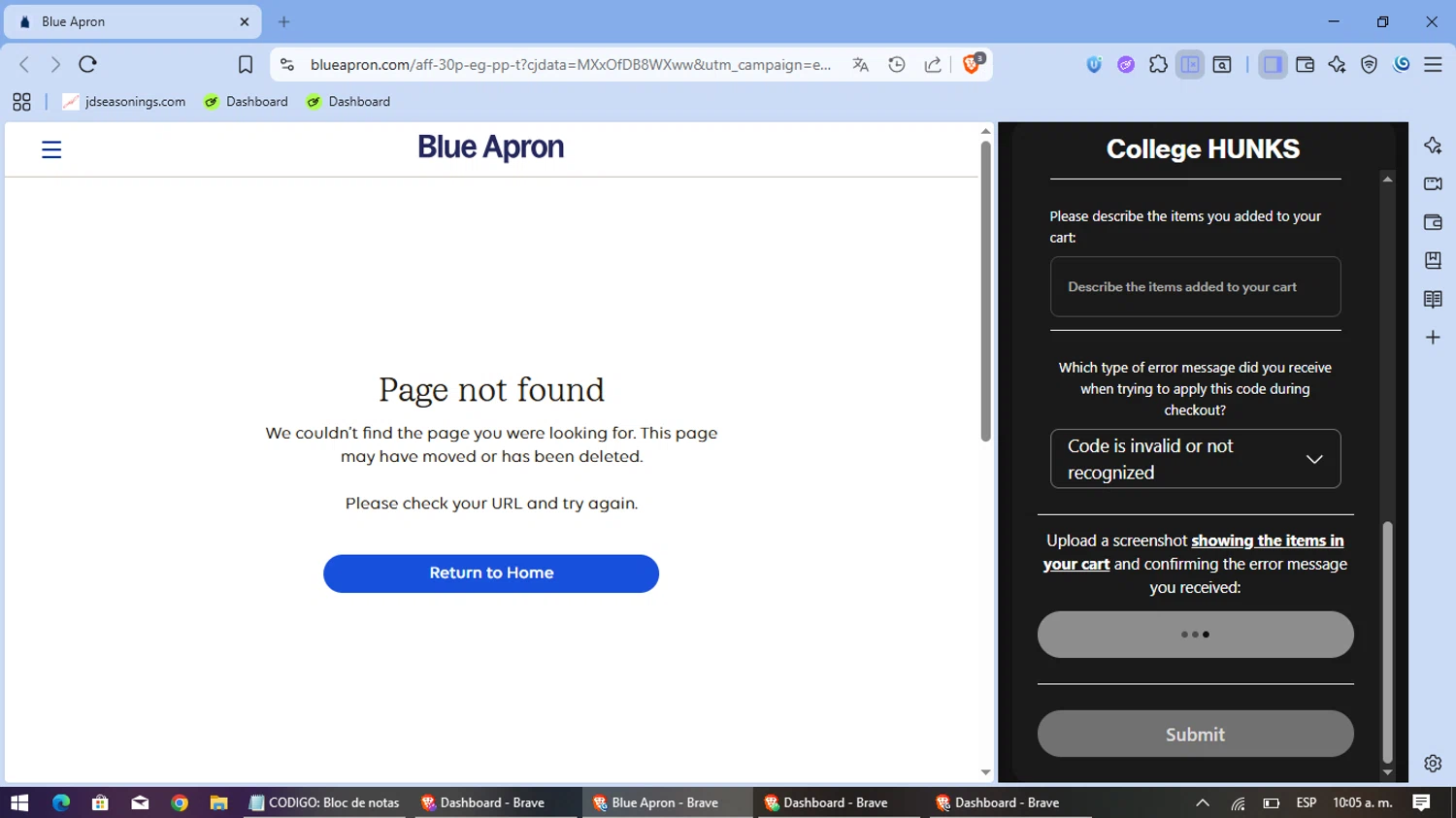Screen dimensions: 1456x818
Task: Open Google Chrome from the taskbar
Action: click(180, 802)
